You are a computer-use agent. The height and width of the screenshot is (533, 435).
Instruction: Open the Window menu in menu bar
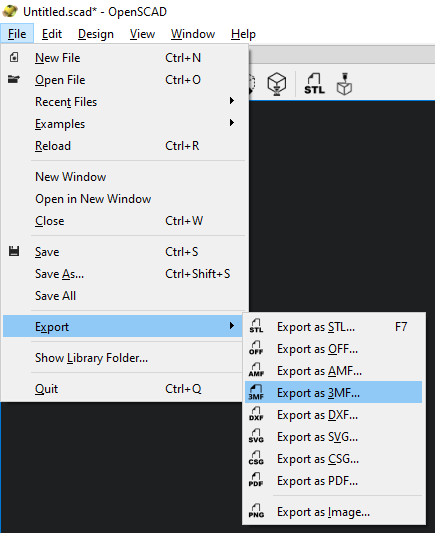pos(193,34)
